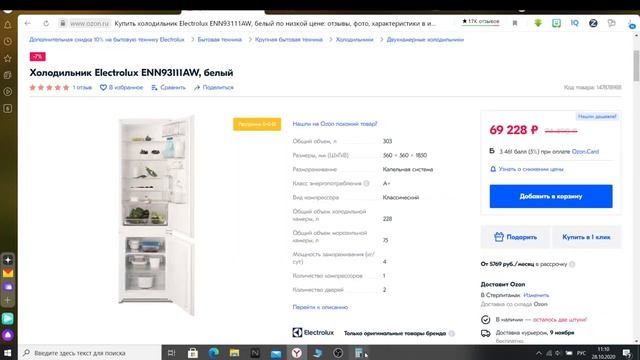Open Windows Start menu

tap(8, 353)
